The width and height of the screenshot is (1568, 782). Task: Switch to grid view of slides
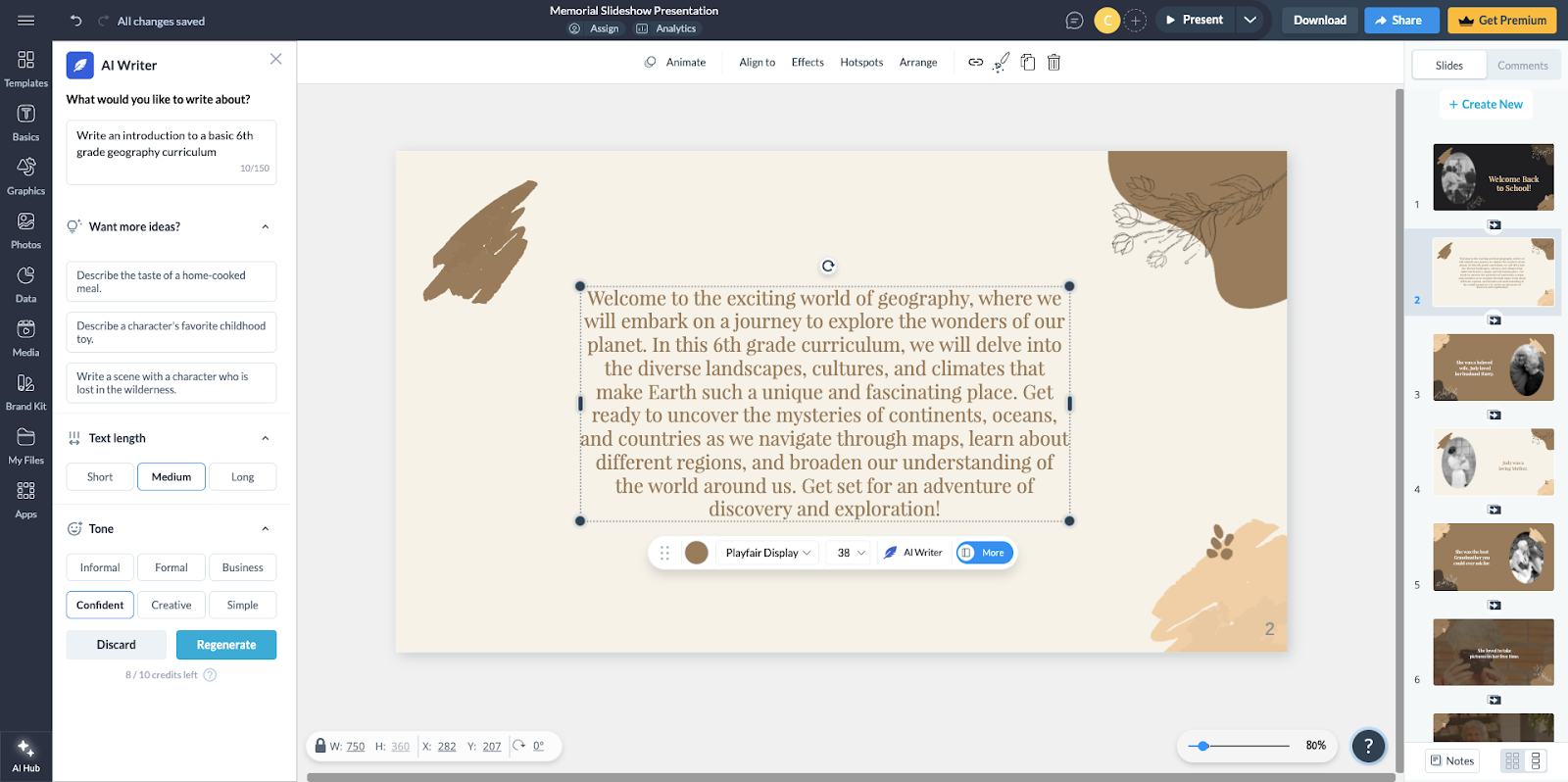pyautogui.click(x=1512, y=760)
